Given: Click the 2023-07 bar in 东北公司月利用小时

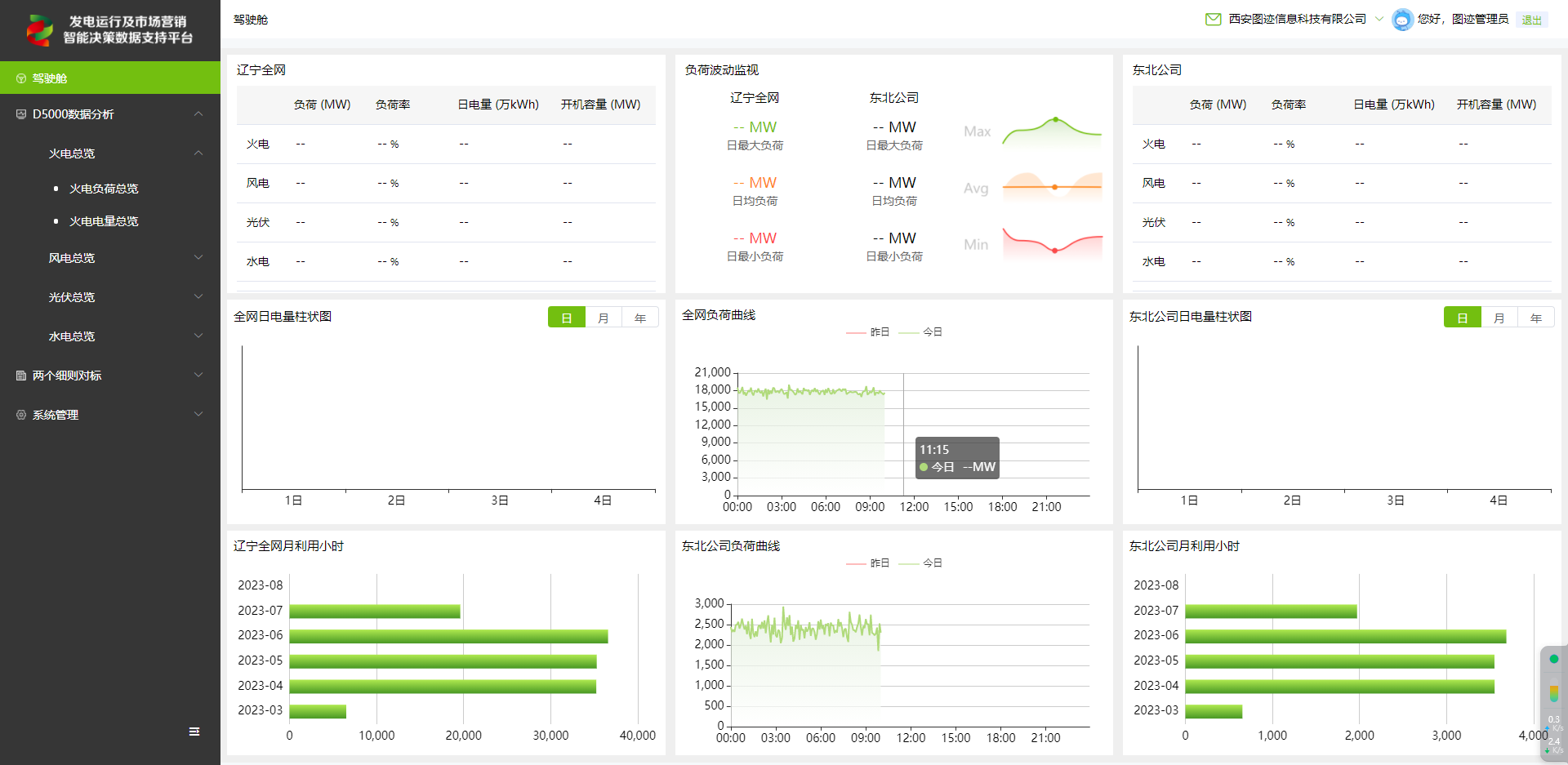Looking at the screenshot, I should [x=1271, y=611].
